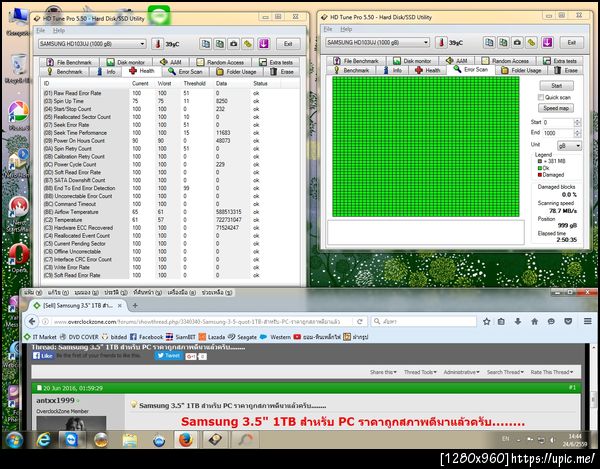The height and width of the screenshot is (469, 600).
Task: Open the Random Access tab in the right HD Tune window
Action: [x=505, y=60]
